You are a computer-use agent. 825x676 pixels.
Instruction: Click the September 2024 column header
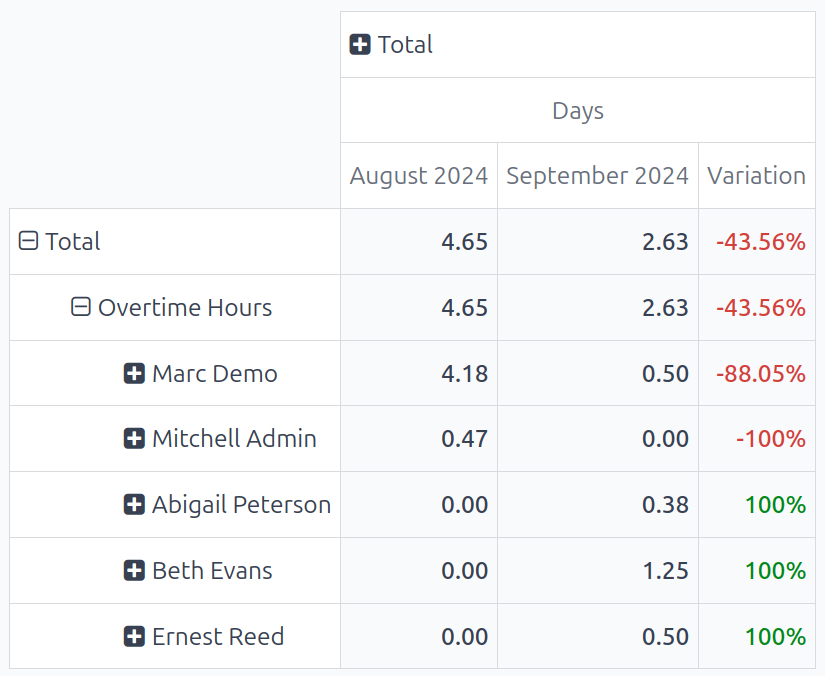(597, 175)
